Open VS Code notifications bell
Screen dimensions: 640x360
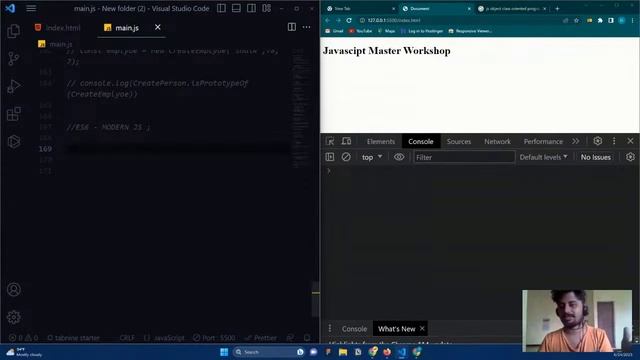coord(307,338)
